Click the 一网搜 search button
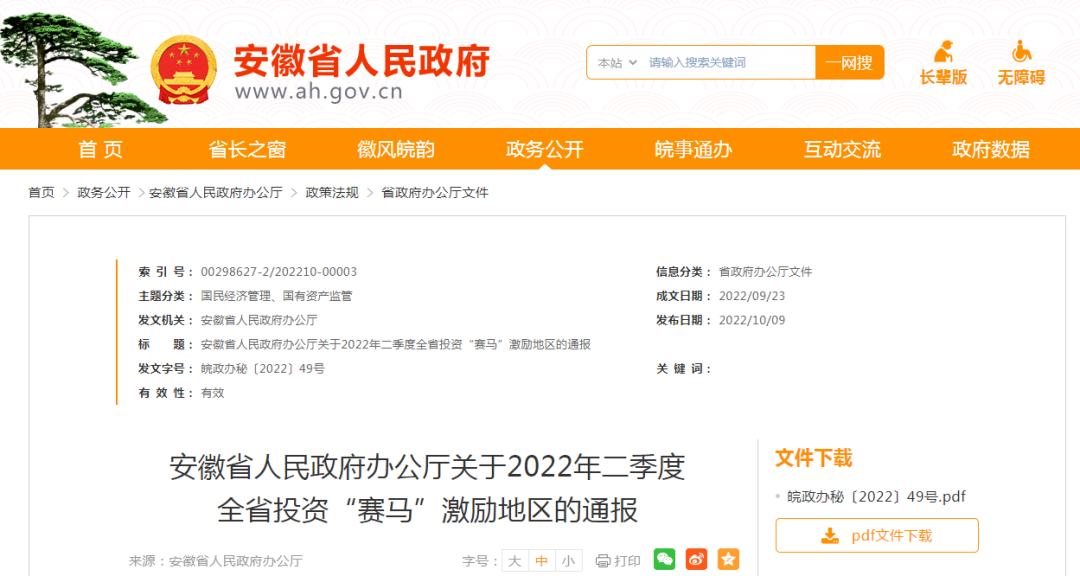 coord(849,62)
